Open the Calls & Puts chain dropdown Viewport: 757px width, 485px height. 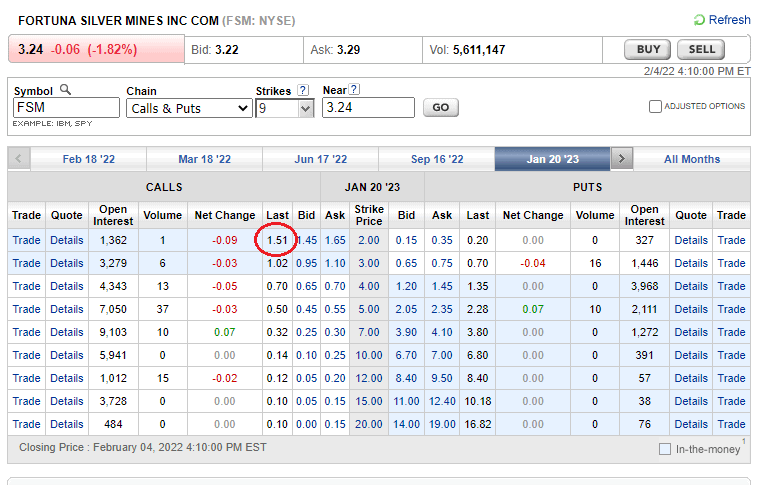point(189,108)
